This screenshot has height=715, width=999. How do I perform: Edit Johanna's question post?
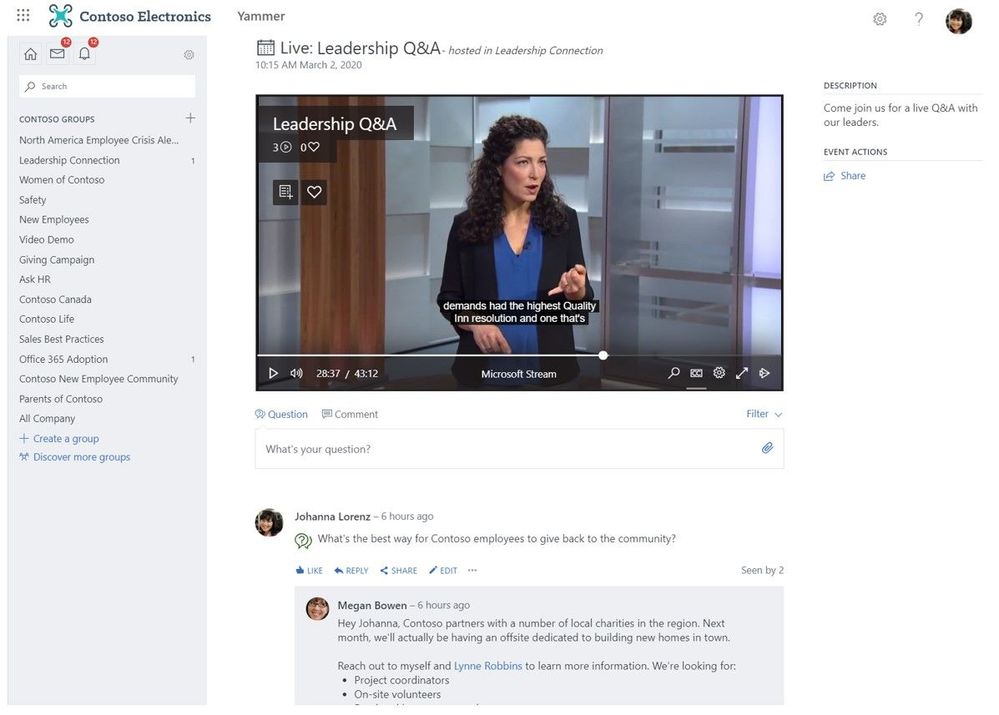pyautogui.click(x=443, y=570)
